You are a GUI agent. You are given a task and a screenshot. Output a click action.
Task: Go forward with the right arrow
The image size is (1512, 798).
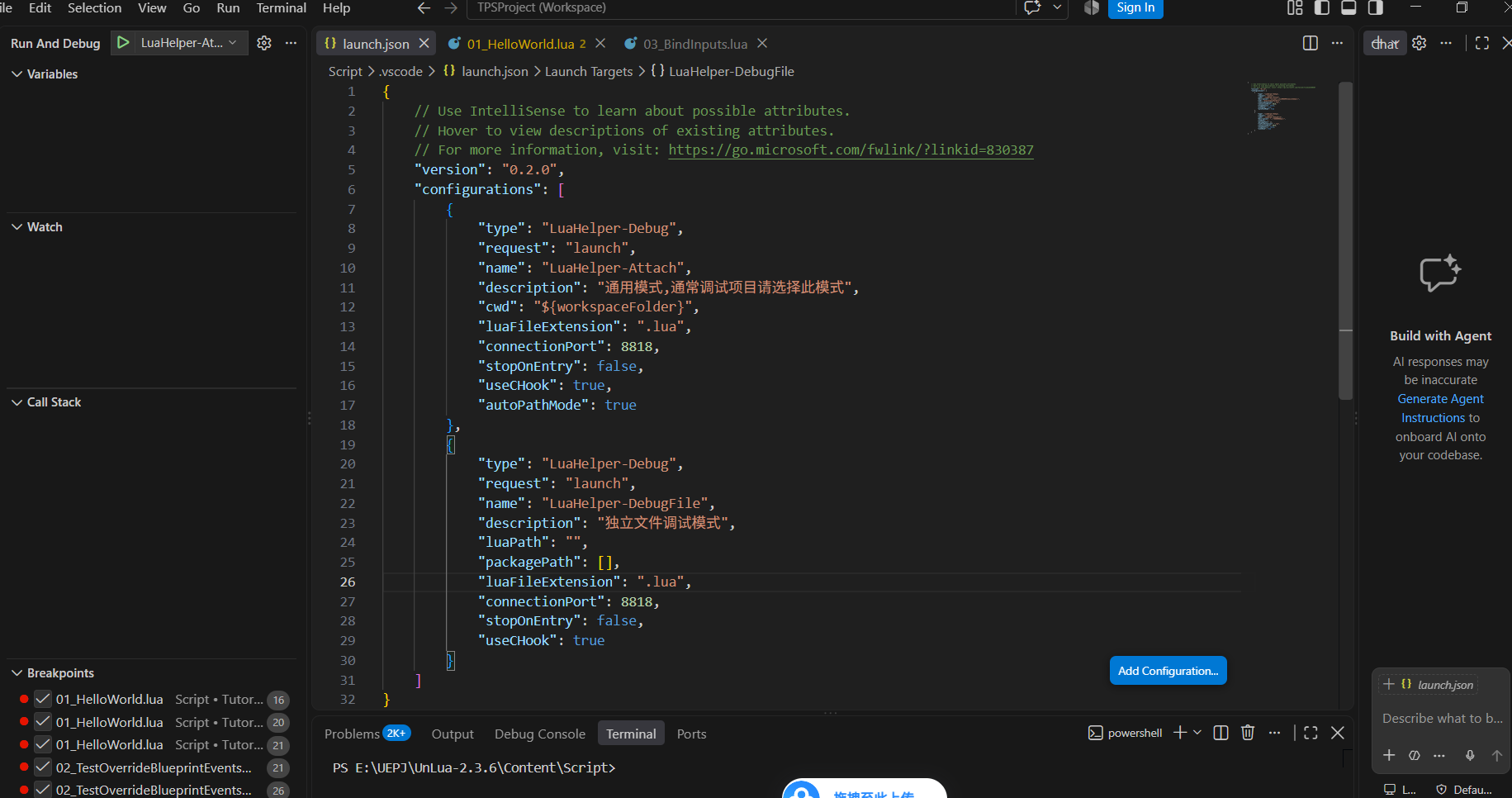[x=451, y=8]
